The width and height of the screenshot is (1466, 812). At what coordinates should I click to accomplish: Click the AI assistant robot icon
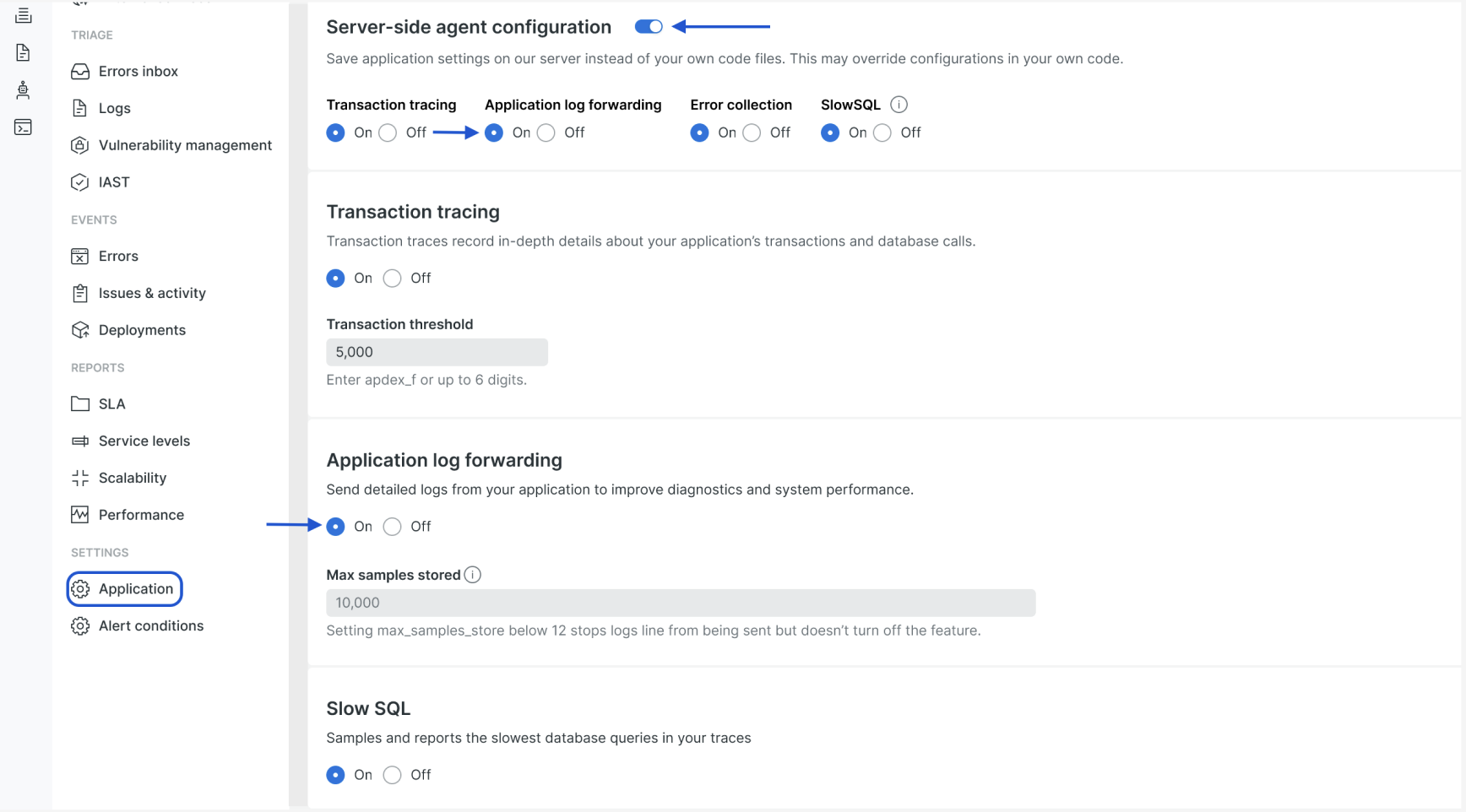click(23, 89)
